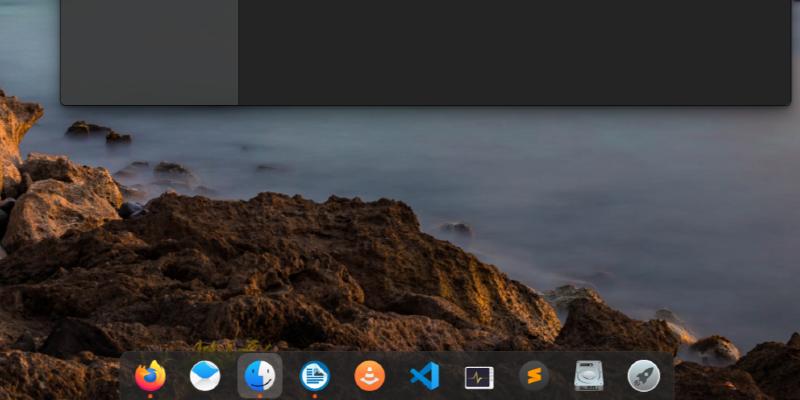The image size is (800, 400).
Task: Click the empty sidebar pane of the window
Action: [149, 50]
